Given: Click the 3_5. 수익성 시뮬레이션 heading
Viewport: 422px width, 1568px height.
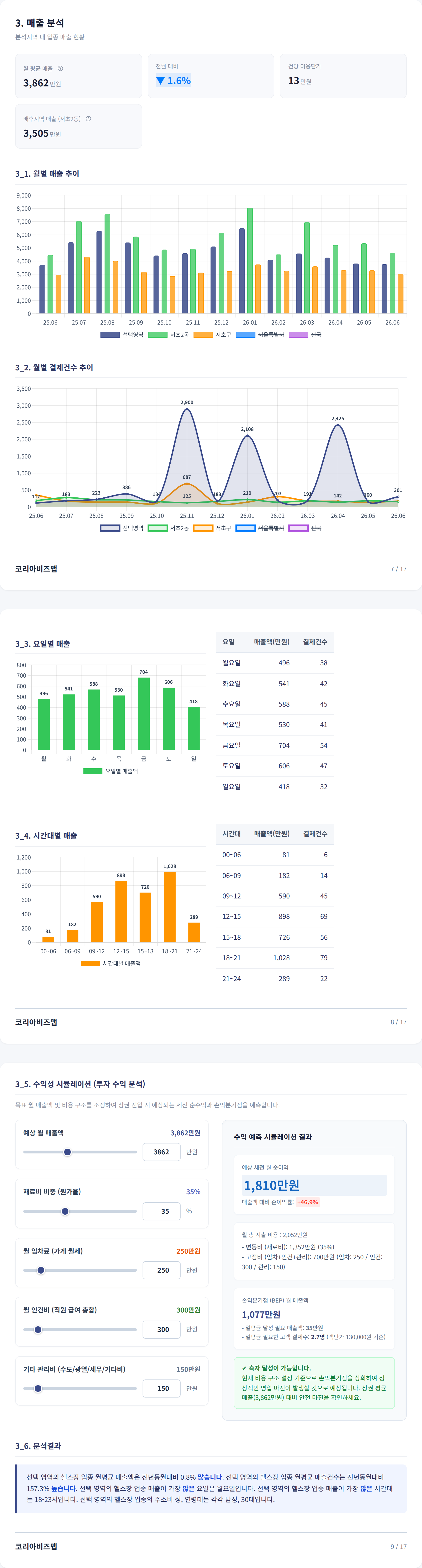Looking at the screenshot, I should 80,1084.
